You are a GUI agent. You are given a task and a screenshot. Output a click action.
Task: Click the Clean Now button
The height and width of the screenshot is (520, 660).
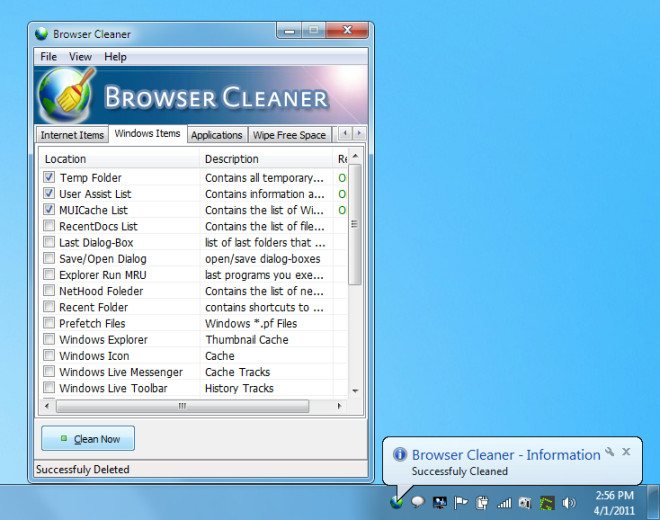coord(88,438)
